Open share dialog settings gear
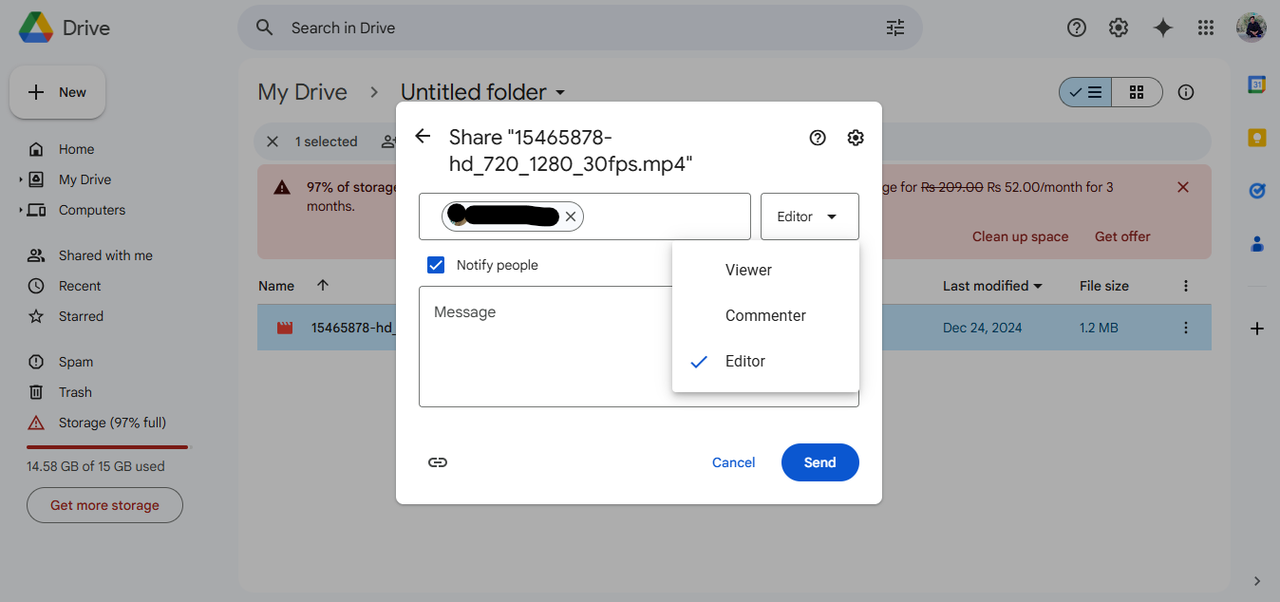 [855, 138]
